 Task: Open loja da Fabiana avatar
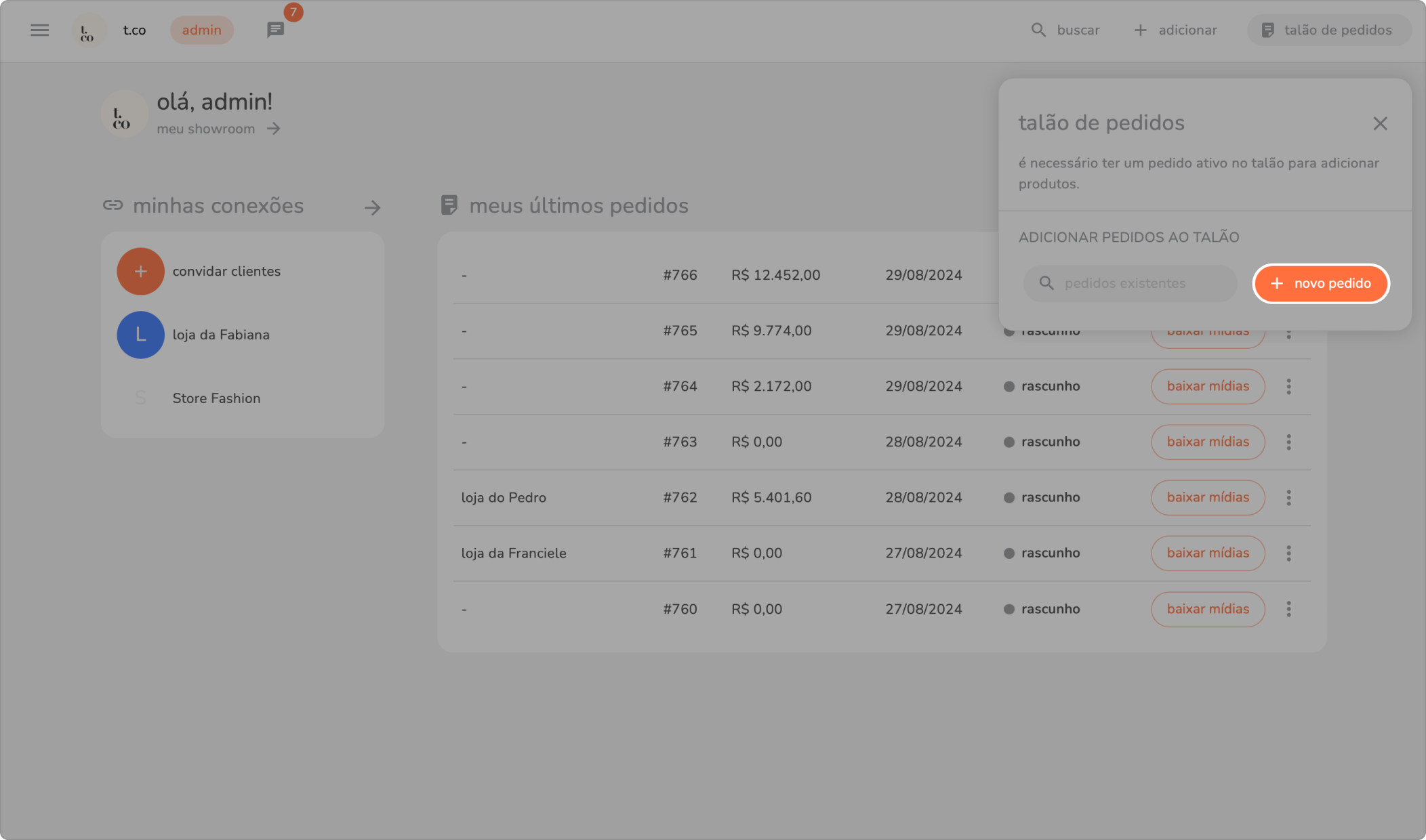(x=140, y=335)
